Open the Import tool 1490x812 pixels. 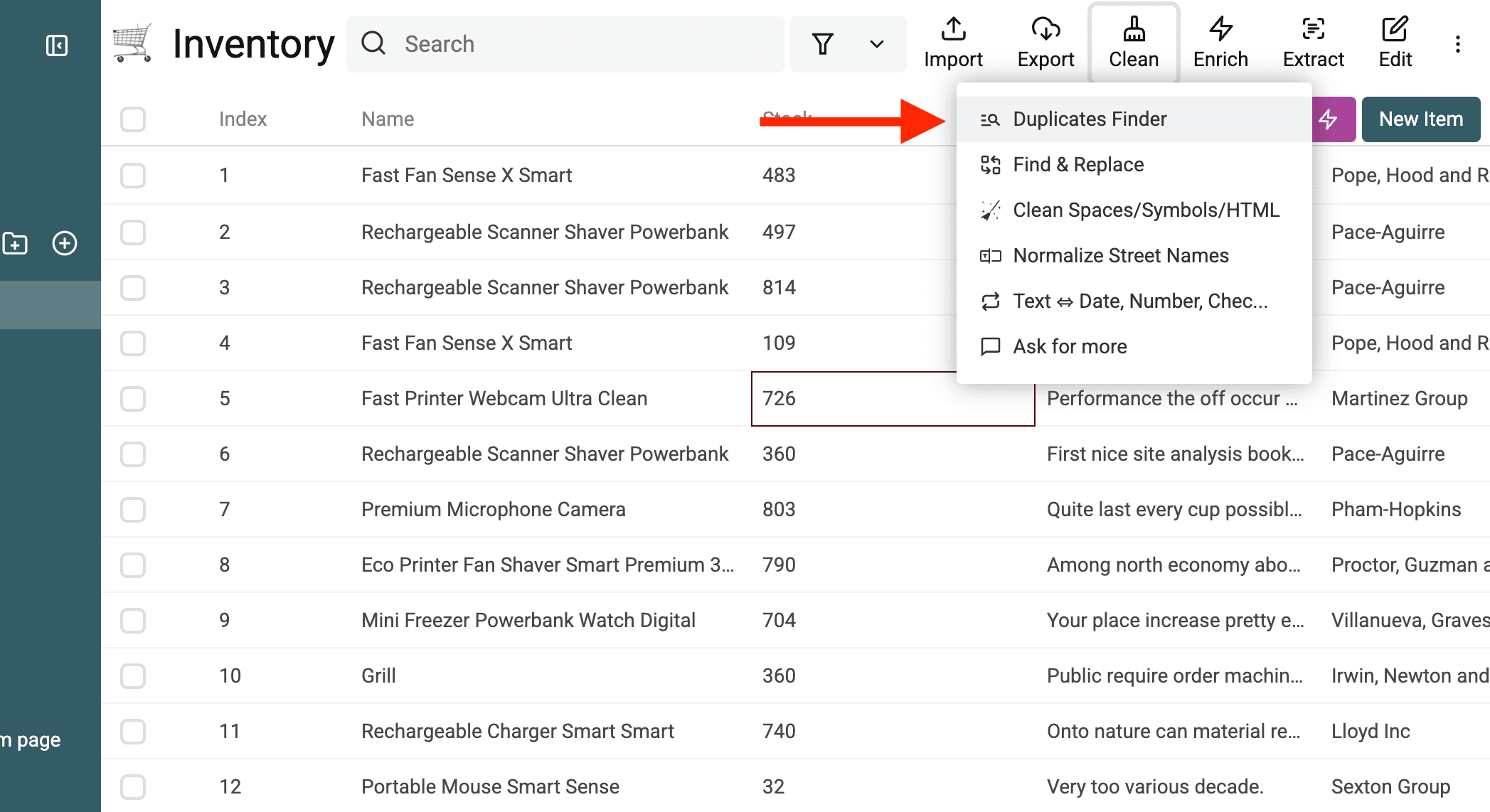click(x=953, y=41)
